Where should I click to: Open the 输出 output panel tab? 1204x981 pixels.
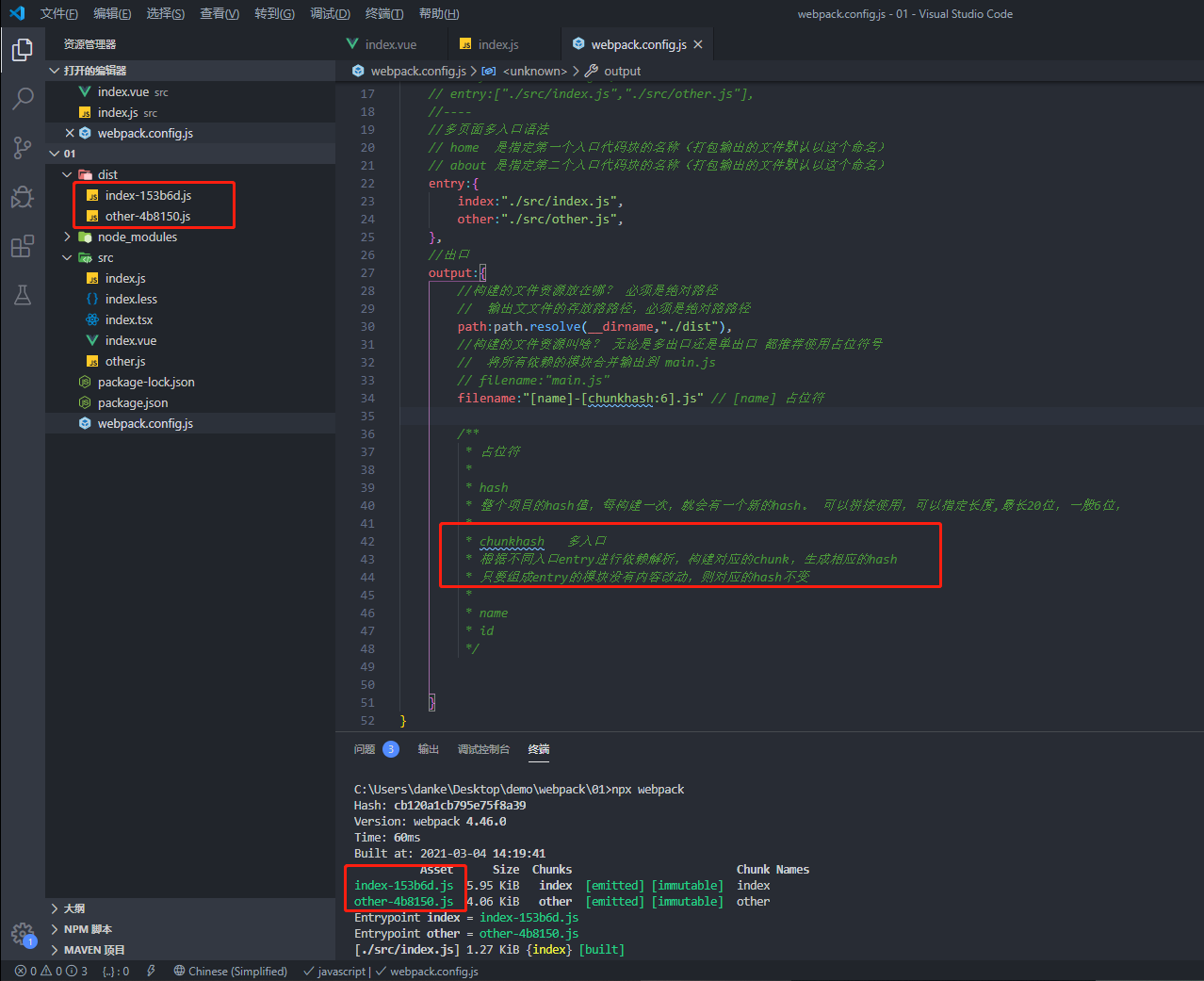click(x=429, y=749)
